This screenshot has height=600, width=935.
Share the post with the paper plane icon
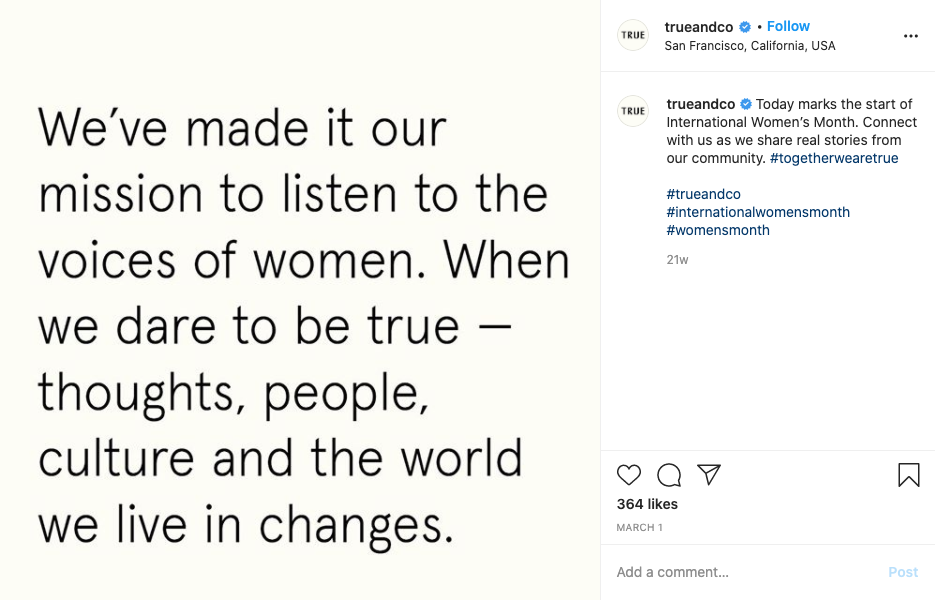click(x=709, y=474)
